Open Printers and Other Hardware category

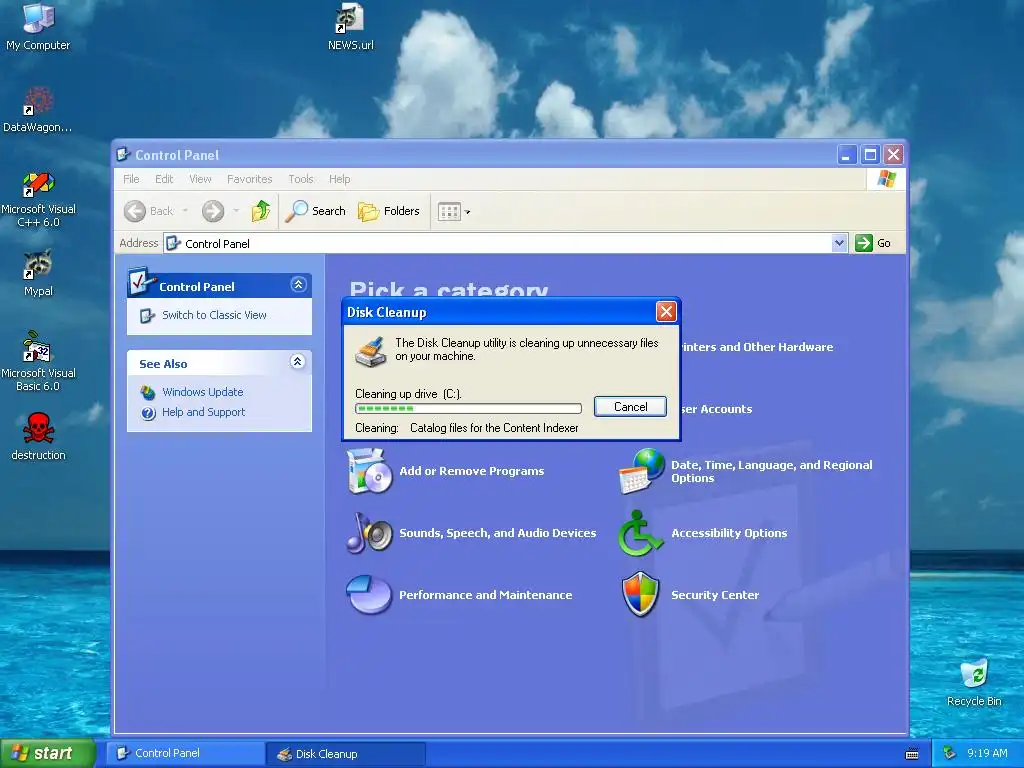758,347
